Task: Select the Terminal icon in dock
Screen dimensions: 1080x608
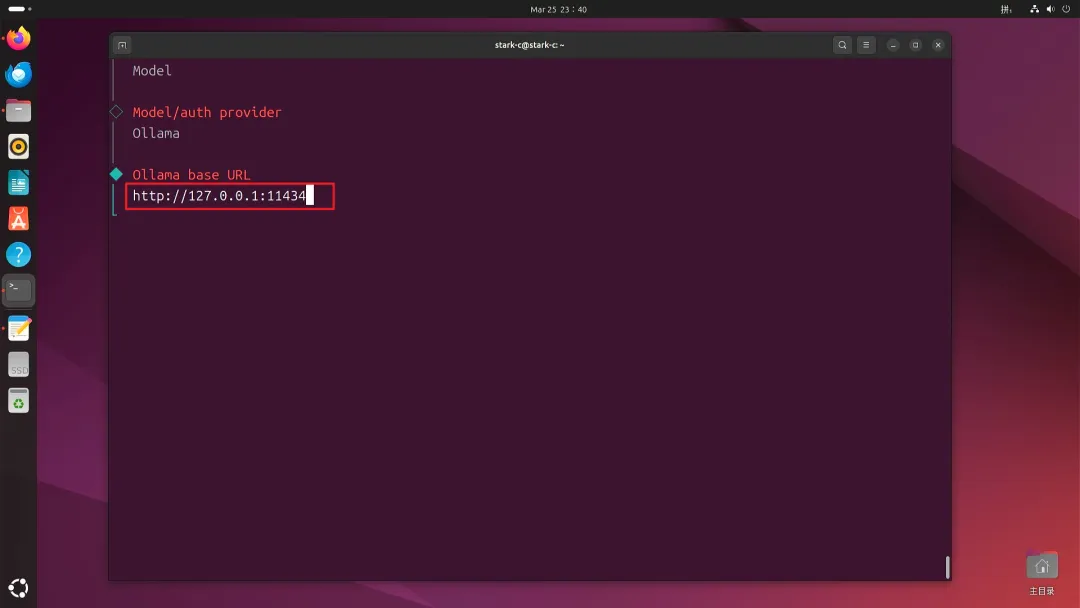Action: [19, 291]
